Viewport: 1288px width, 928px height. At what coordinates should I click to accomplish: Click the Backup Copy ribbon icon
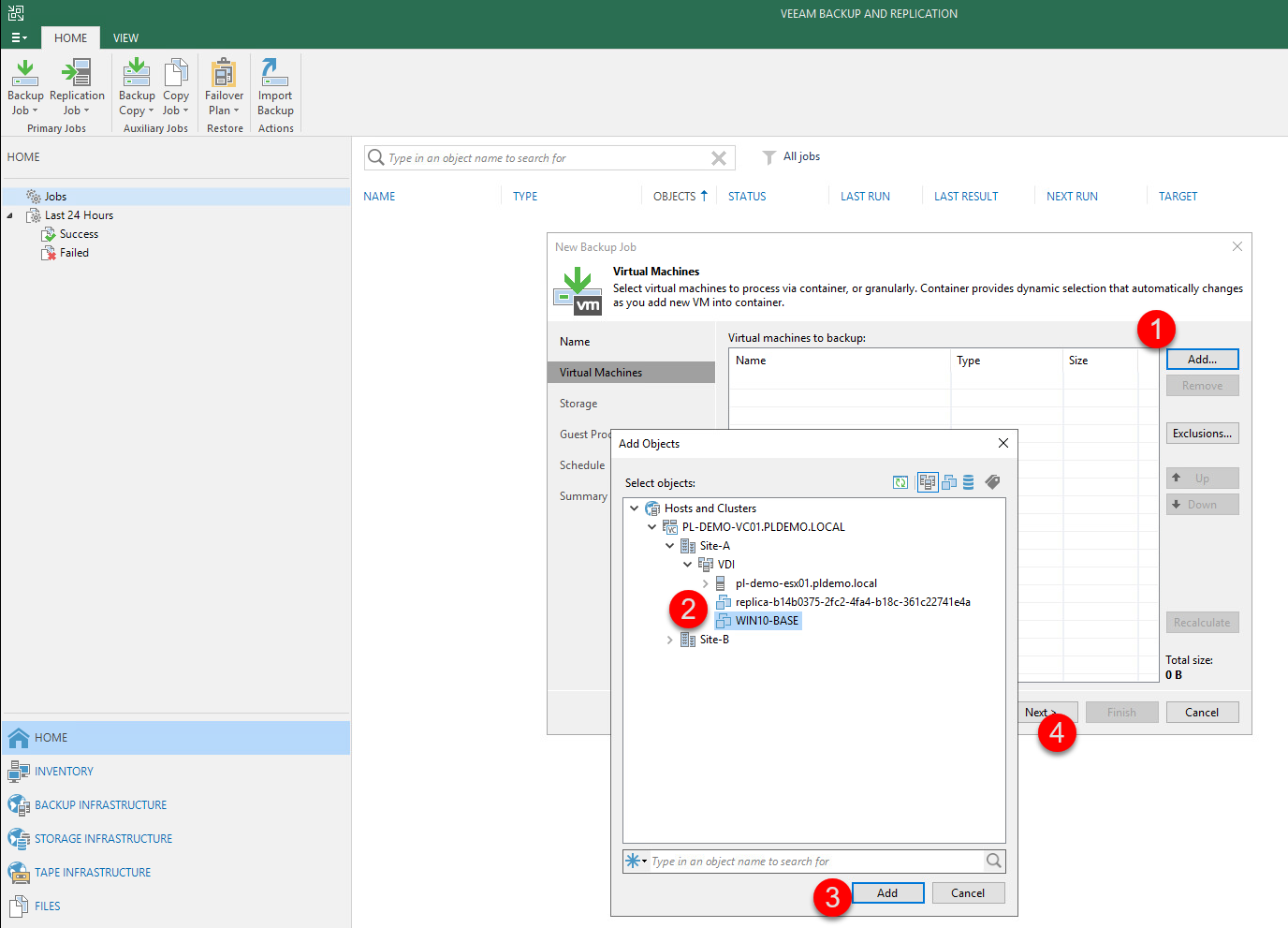coord(137,73)
